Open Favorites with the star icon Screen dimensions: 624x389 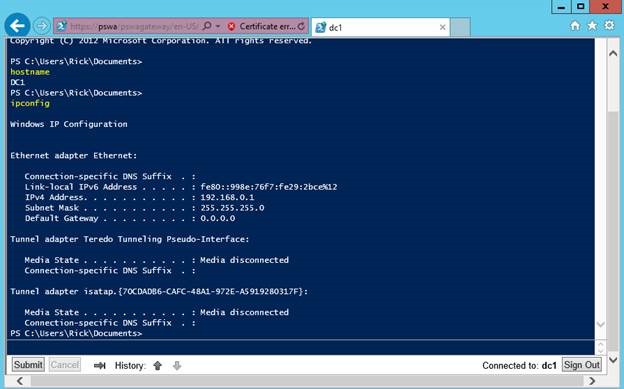tap(592, 26)
